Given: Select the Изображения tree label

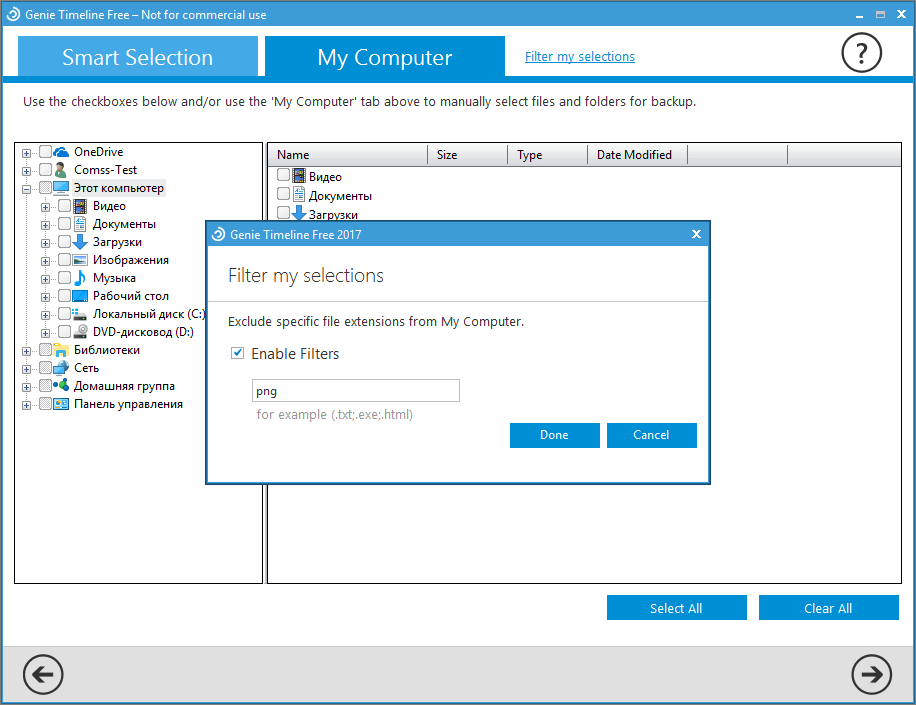Looking at the screenshot, I should pyautogui.click(x=131, y=260).
